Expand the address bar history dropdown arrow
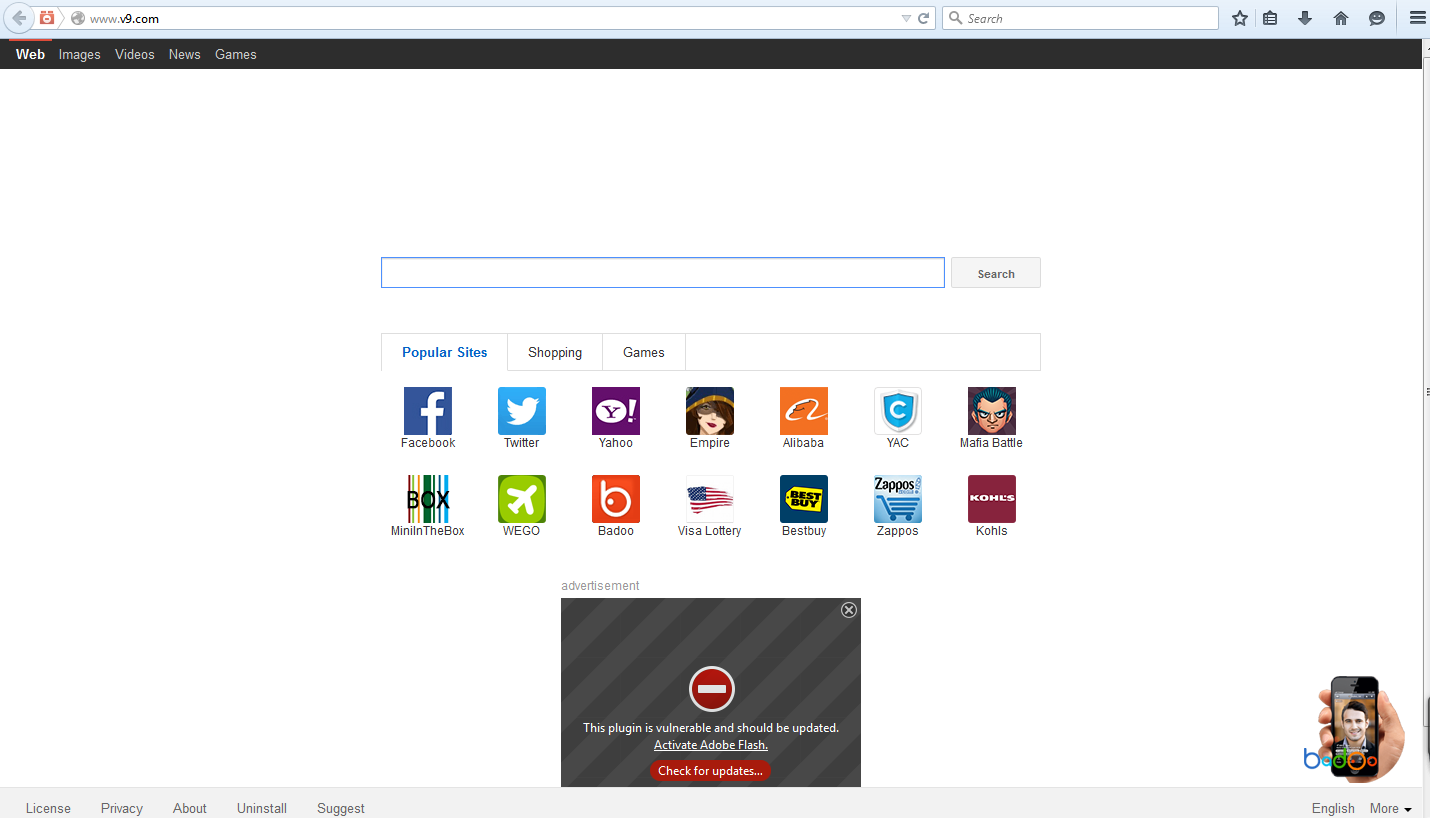 [906, 18]
